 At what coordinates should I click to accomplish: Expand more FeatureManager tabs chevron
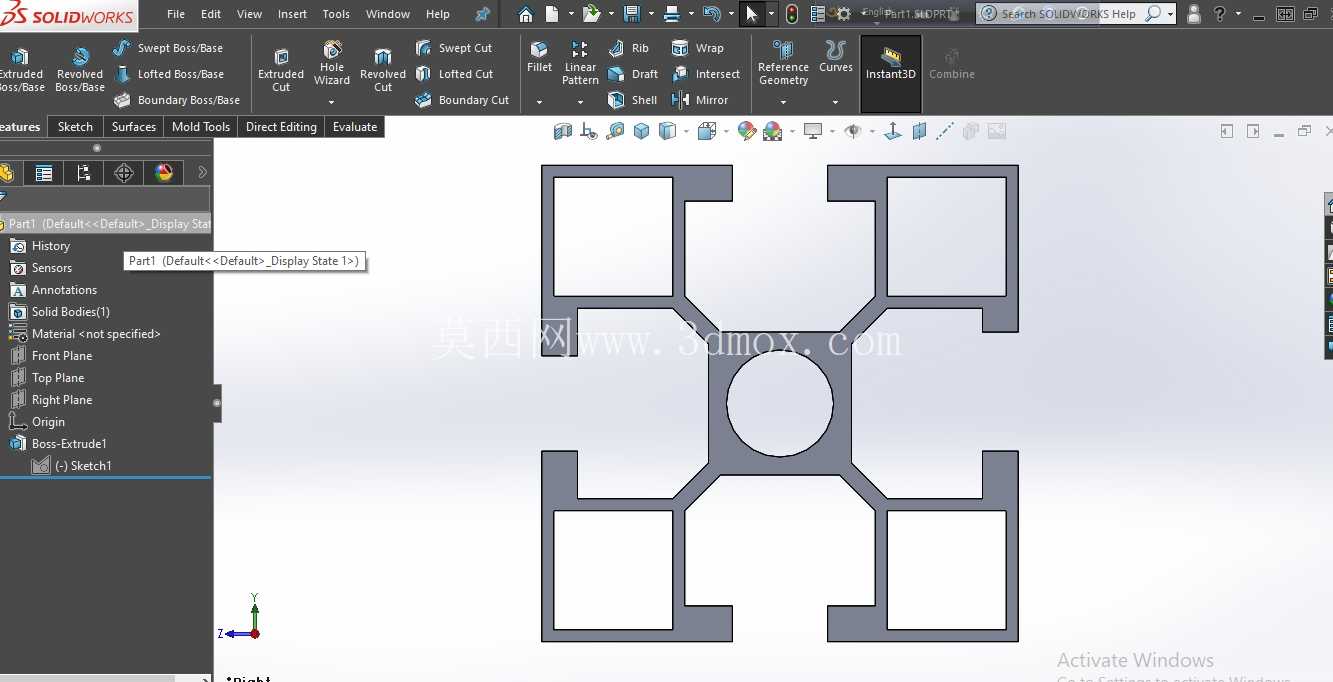203,173
